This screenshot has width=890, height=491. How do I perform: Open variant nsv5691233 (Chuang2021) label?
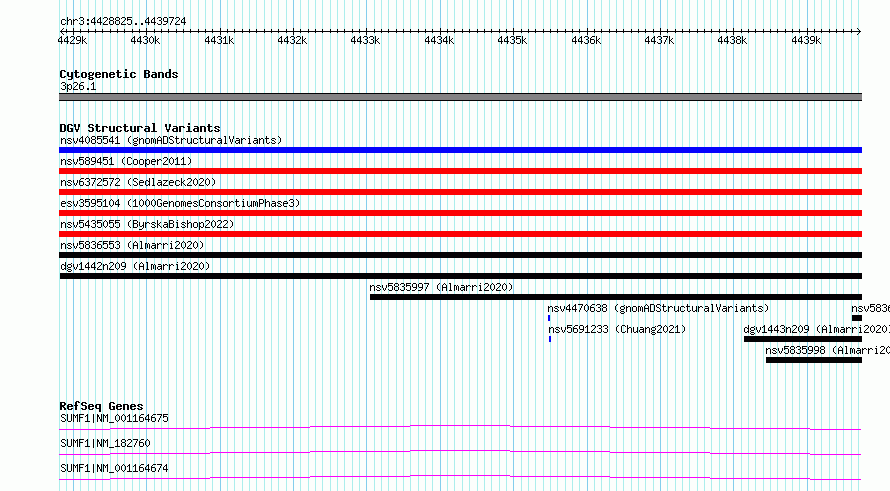pos(617,329)
